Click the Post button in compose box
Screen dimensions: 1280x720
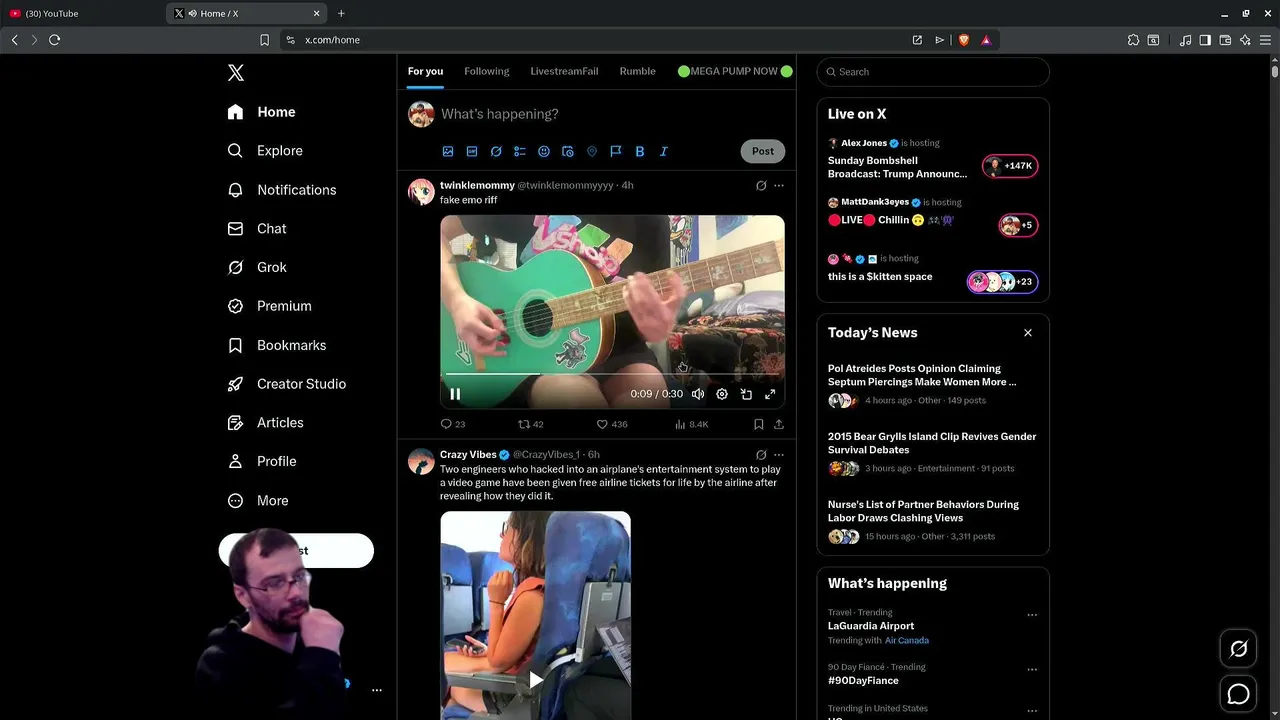click(x=763, y=151)
